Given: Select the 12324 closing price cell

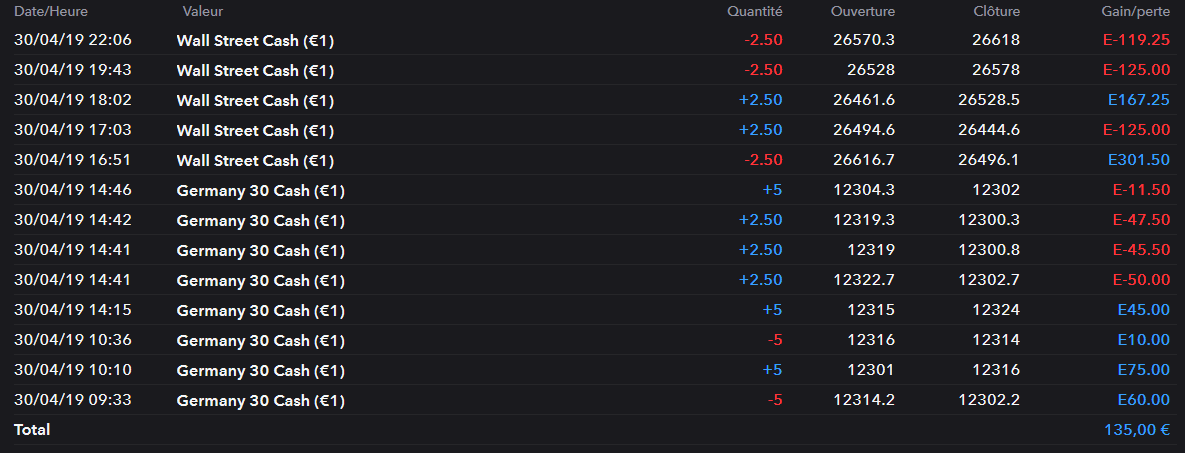Looking at the screenshot, I should (996, 310).
